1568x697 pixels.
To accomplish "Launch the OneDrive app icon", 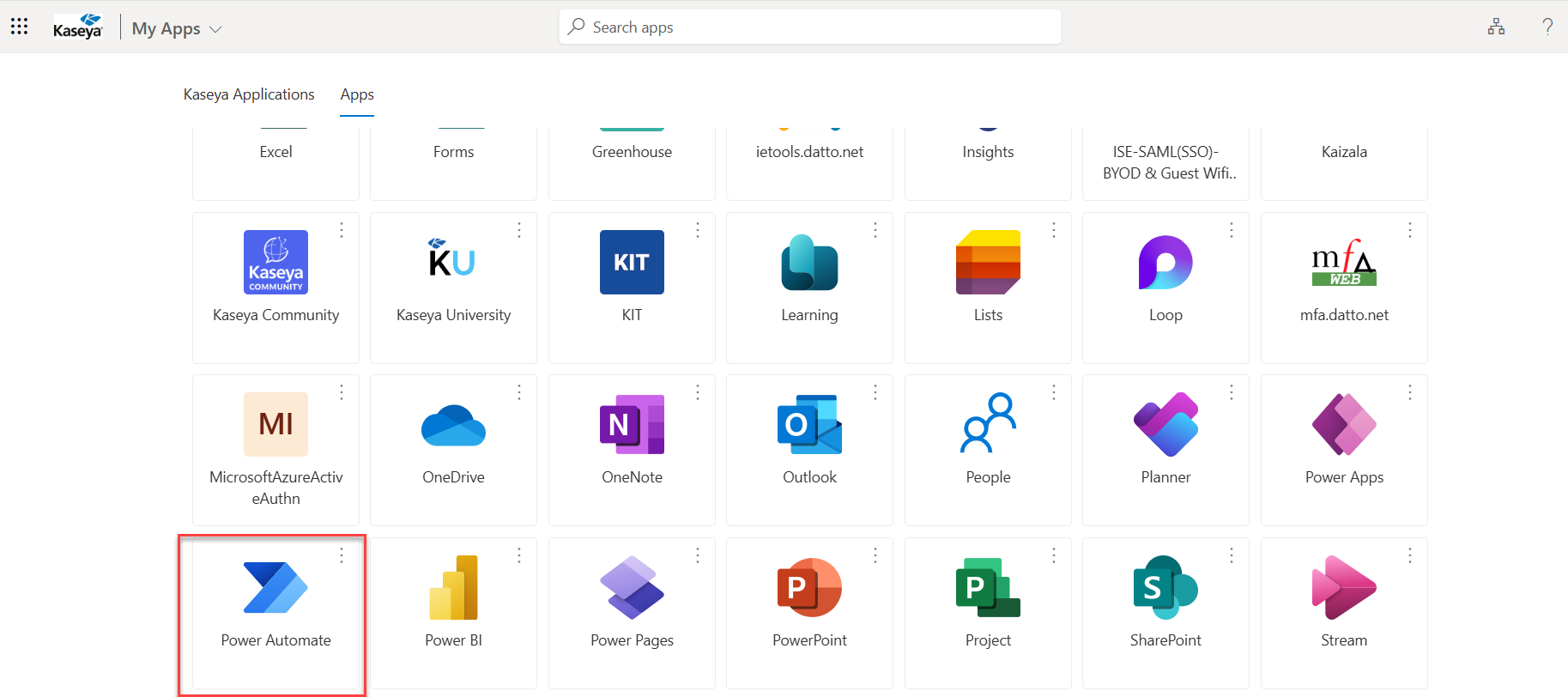I will tap(453, 425).
